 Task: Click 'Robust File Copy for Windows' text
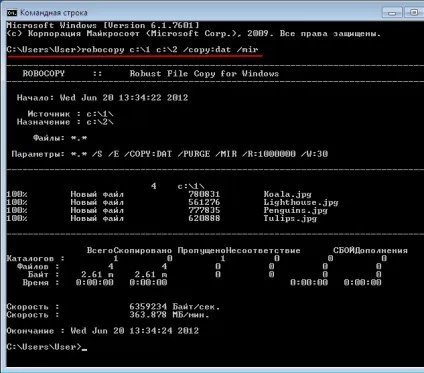coord(204,74)
